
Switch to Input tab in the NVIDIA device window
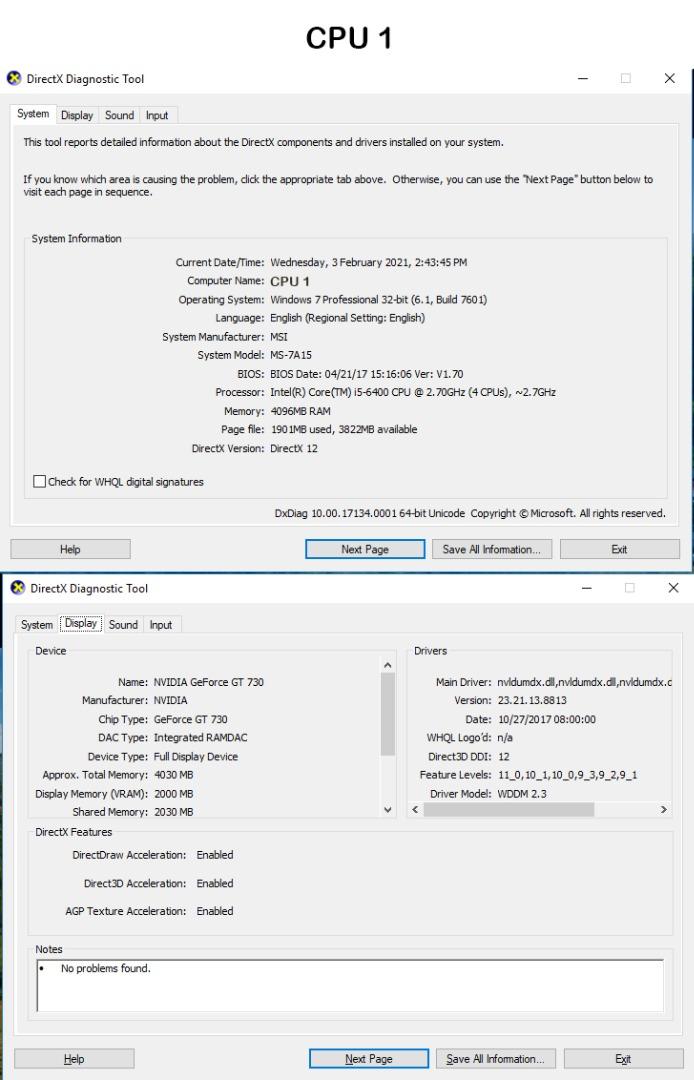(161, 625)
